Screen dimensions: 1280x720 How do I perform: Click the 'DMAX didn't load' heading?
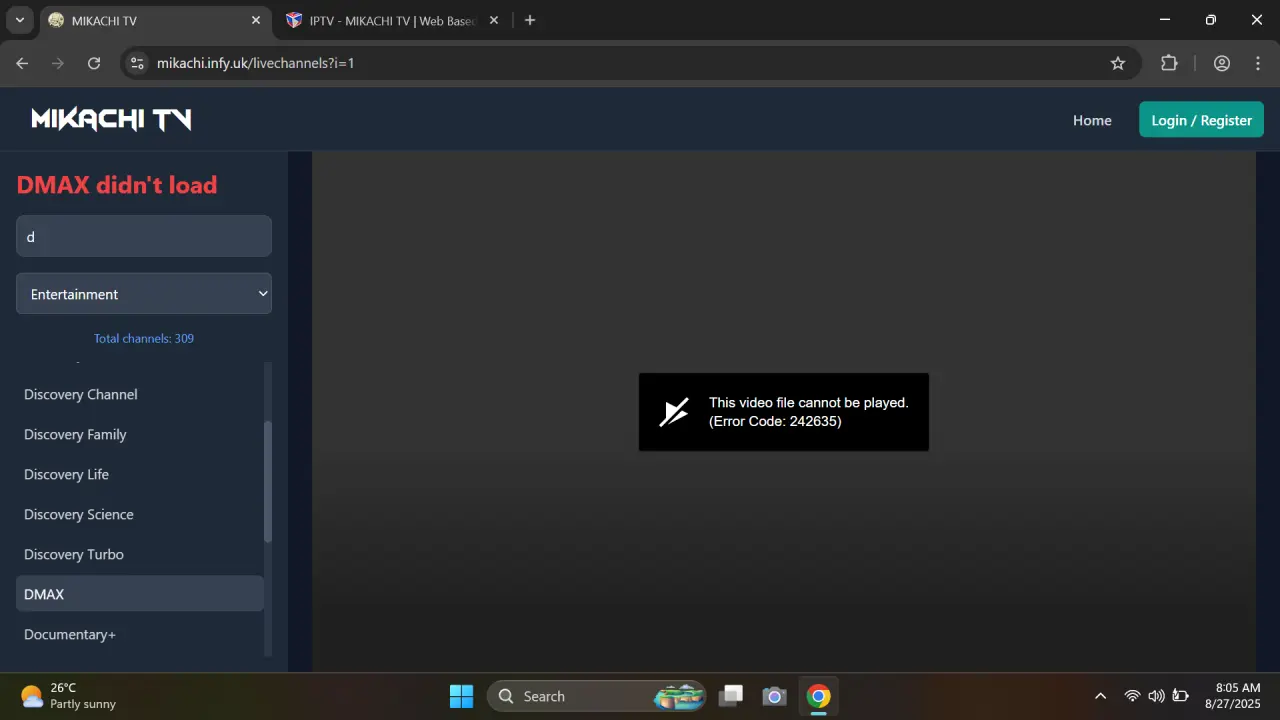click(117, 185)
